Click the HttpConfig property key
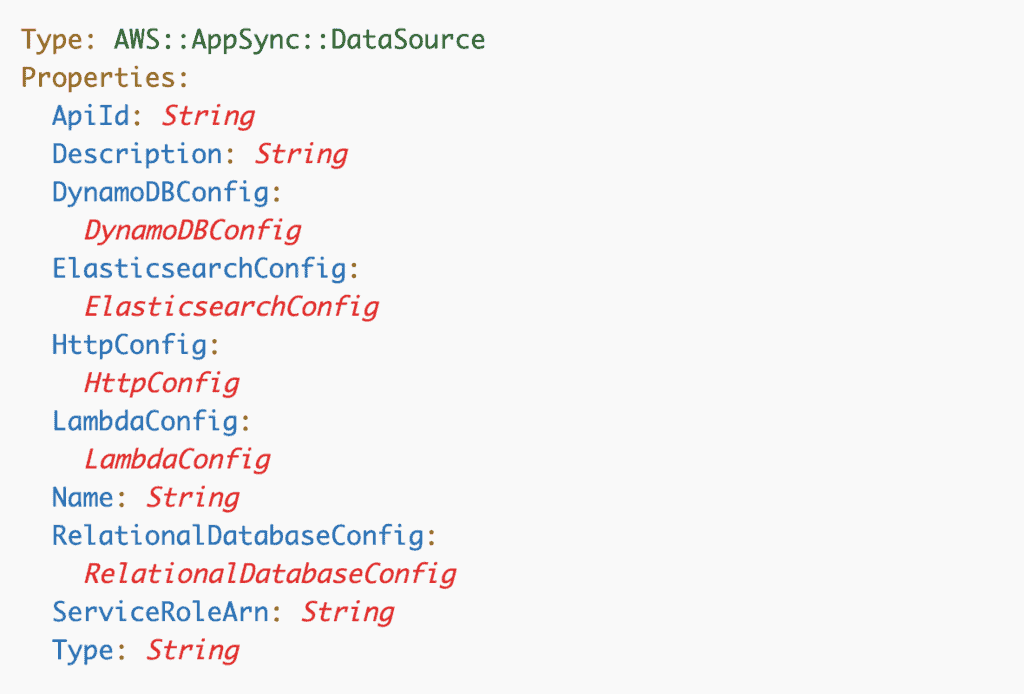Image resolution: width=1024 pixels, height=694 pixels. point(129,345)
